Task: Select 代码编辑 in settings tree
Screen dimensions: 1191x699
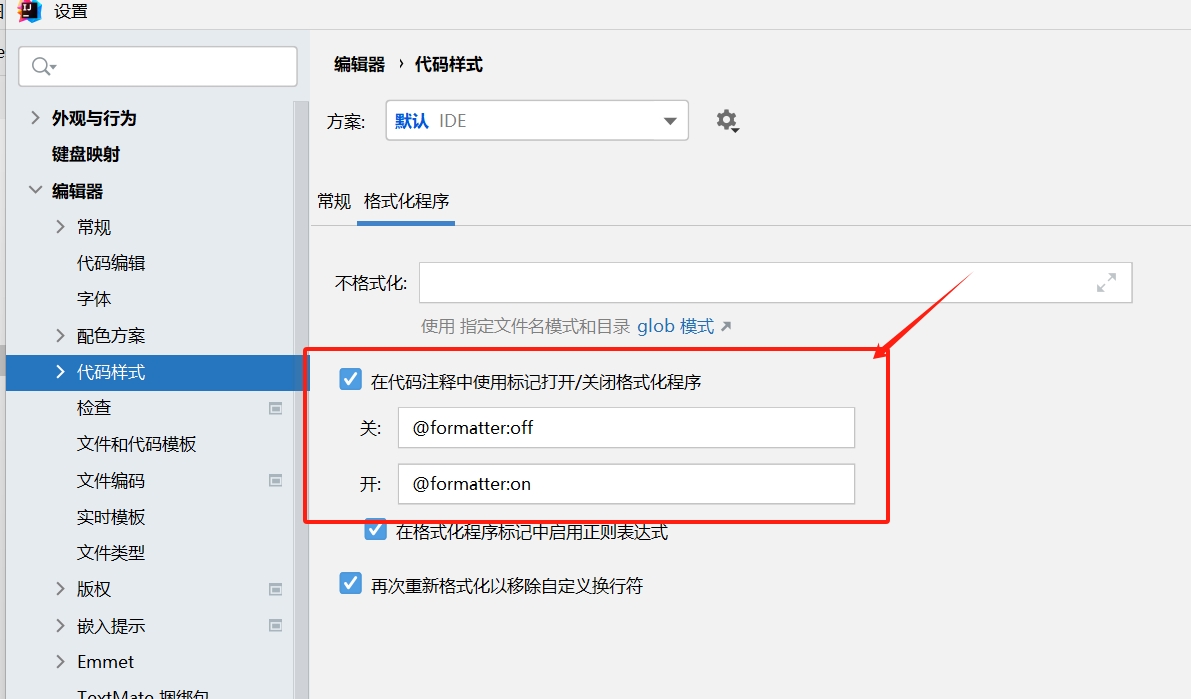Action: coord(111,263)
